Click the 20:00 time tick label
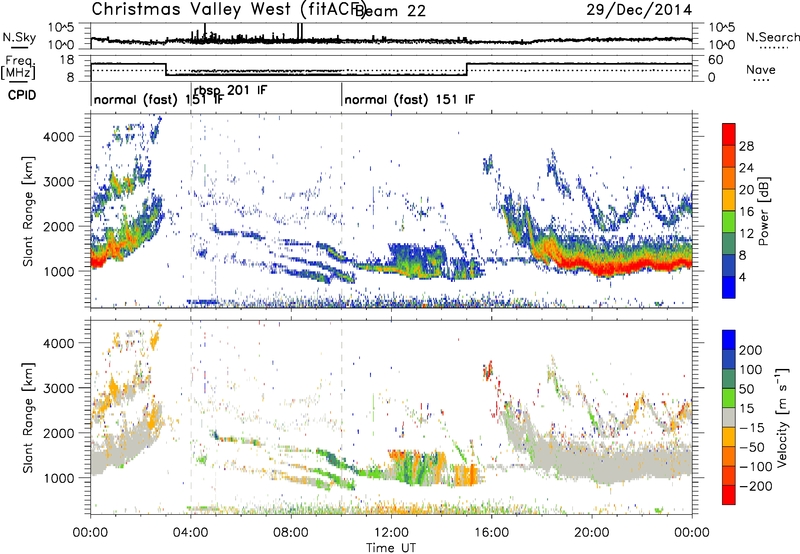Viewport: 800px width, 554px height. tap(591, 533)
